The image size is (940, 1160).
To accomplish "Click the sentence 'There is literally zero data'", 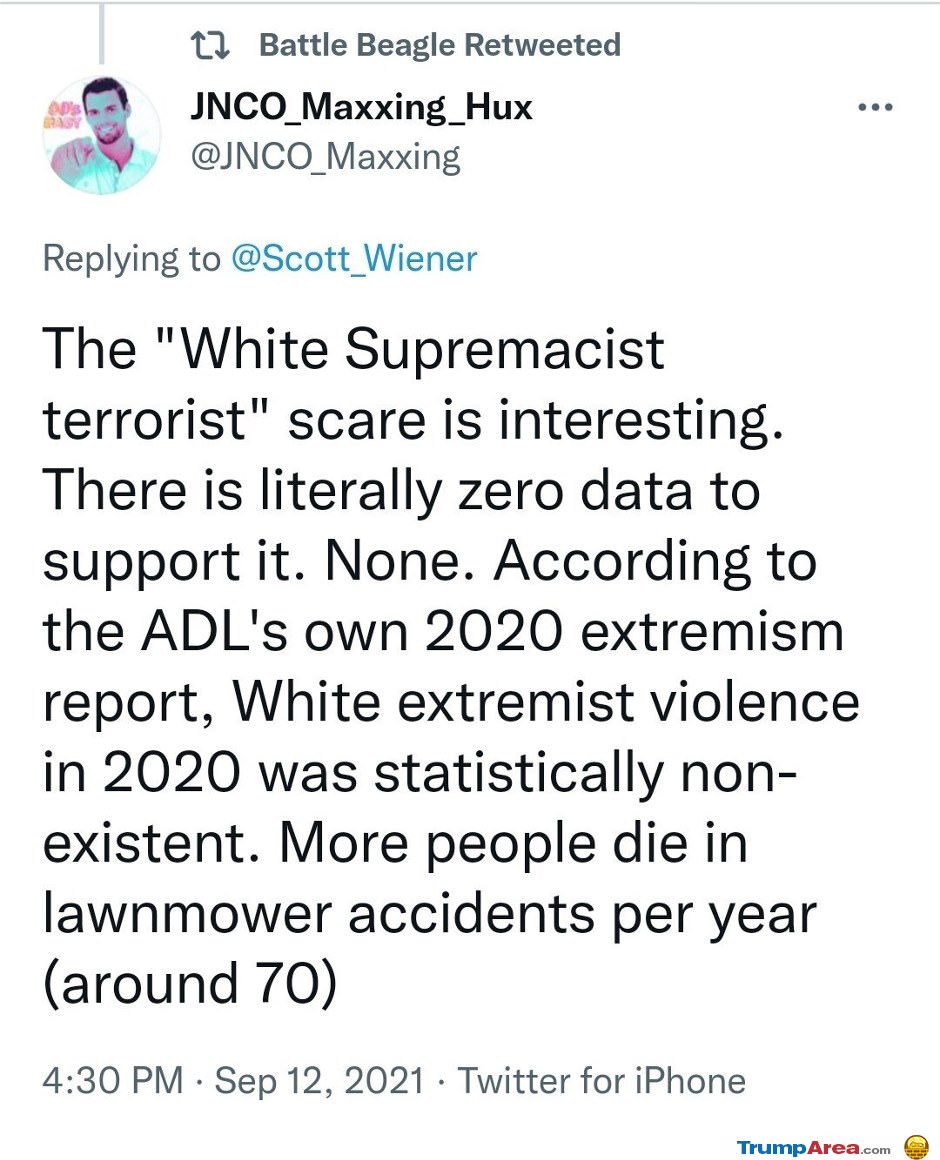I will coord(368,490).
